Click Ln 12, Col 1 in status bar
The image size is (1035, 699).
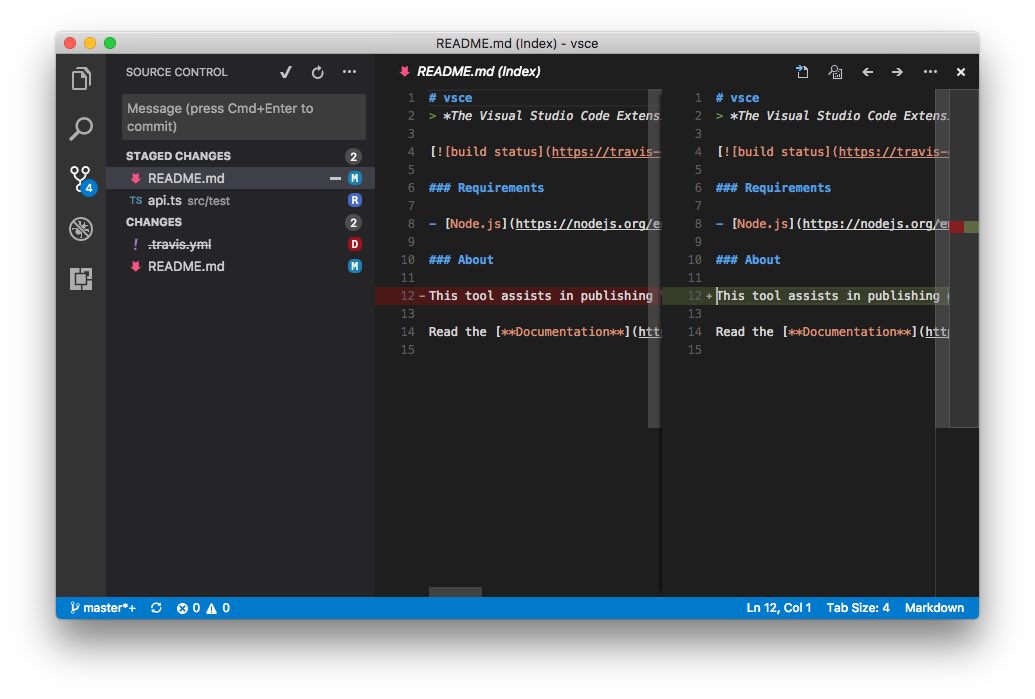point(778,608)
